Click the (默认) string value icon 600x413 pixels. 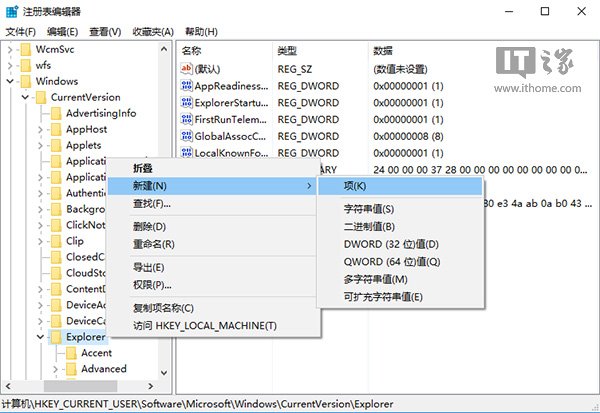tap(186, 69)
